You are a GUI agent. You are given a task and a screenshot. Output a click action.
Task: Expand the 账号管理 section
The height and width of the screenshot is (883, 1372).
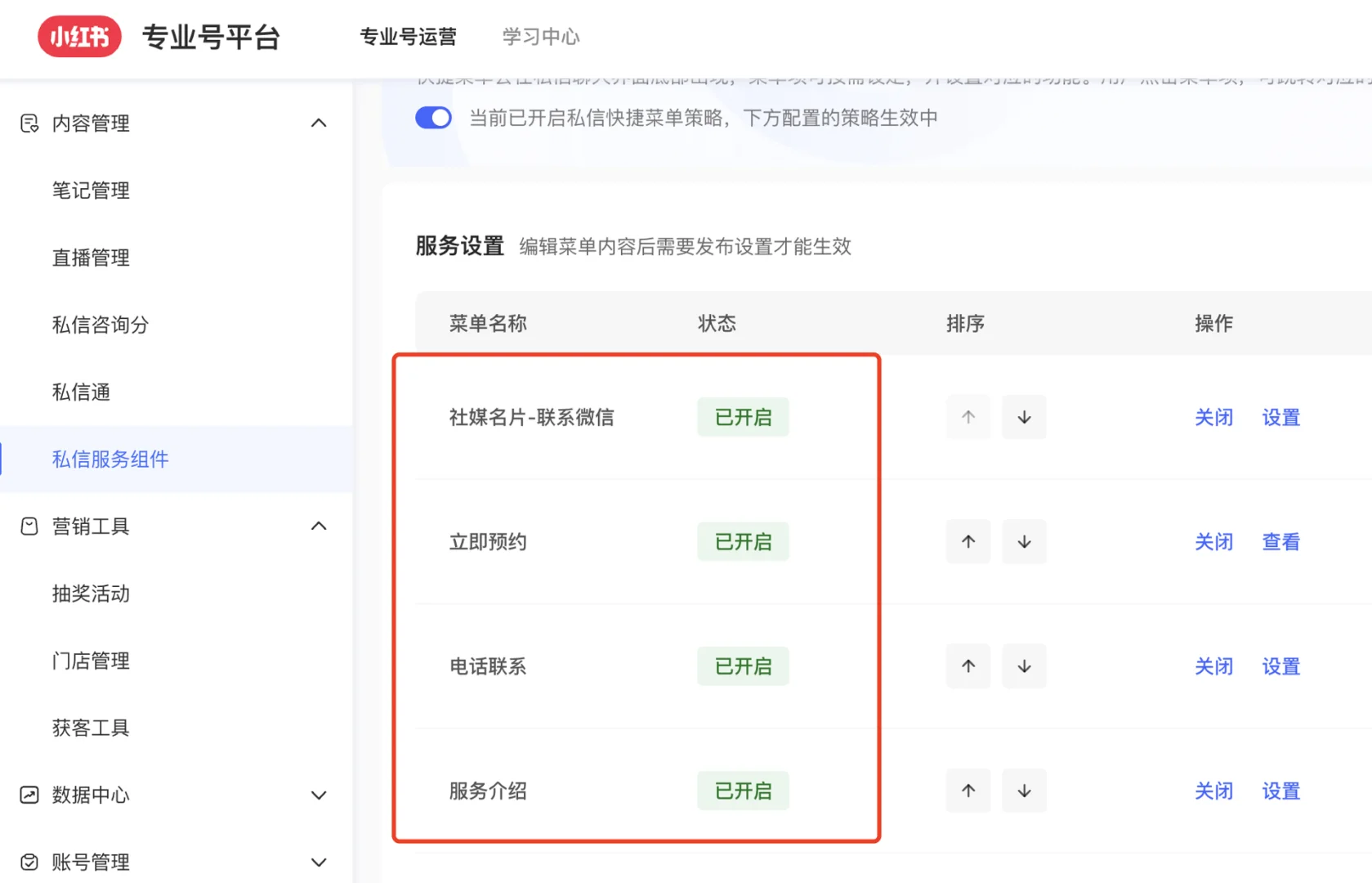(x=319, y=861)
